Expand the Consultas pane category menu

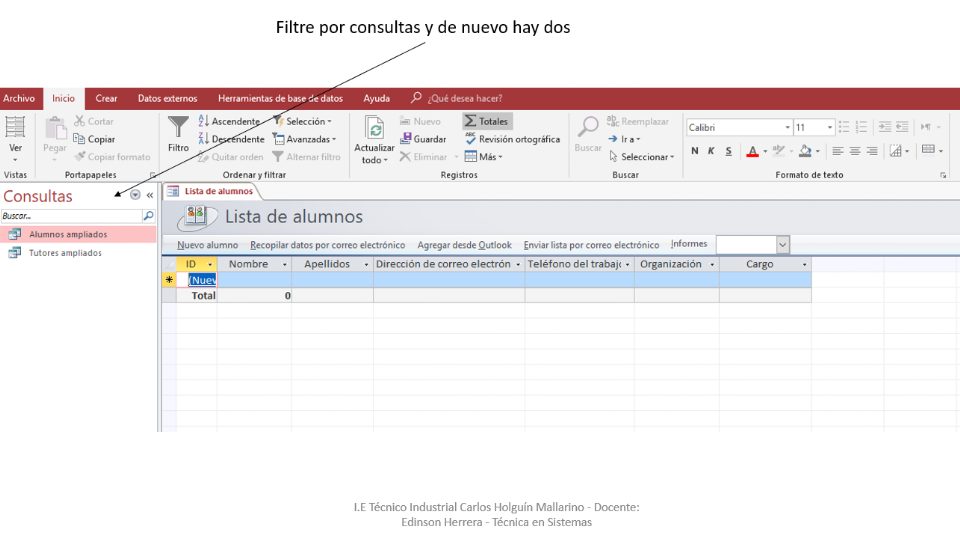[135, 196]
